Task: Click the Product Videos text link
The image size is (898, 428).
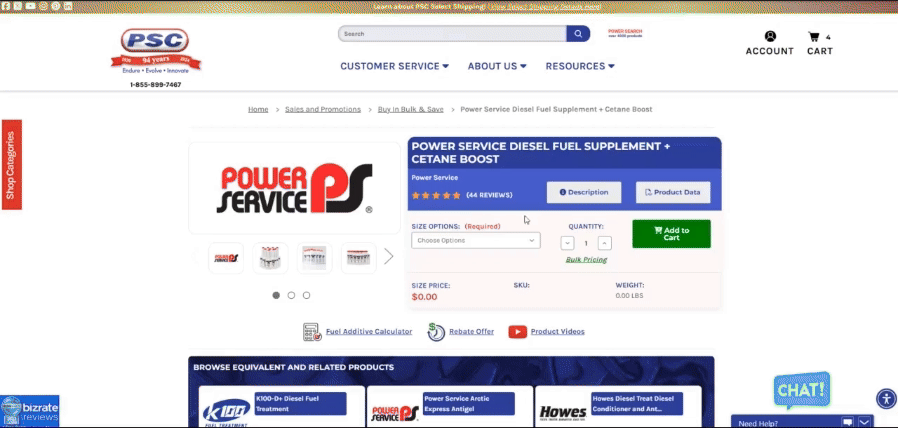Action: (558, 331)
